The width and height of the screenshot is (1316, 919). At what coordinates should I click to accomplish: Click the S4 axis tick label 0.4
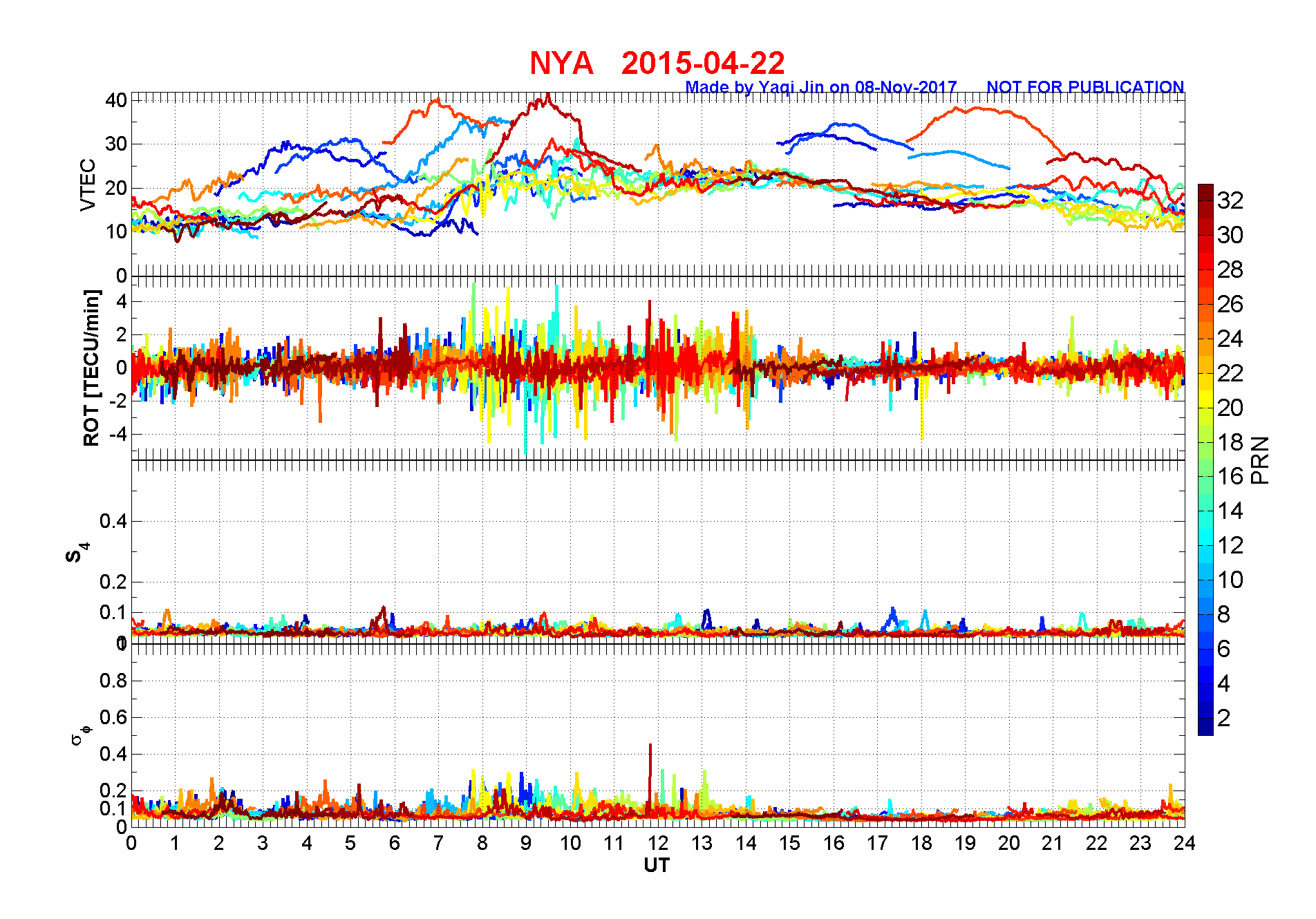[113, 521]
